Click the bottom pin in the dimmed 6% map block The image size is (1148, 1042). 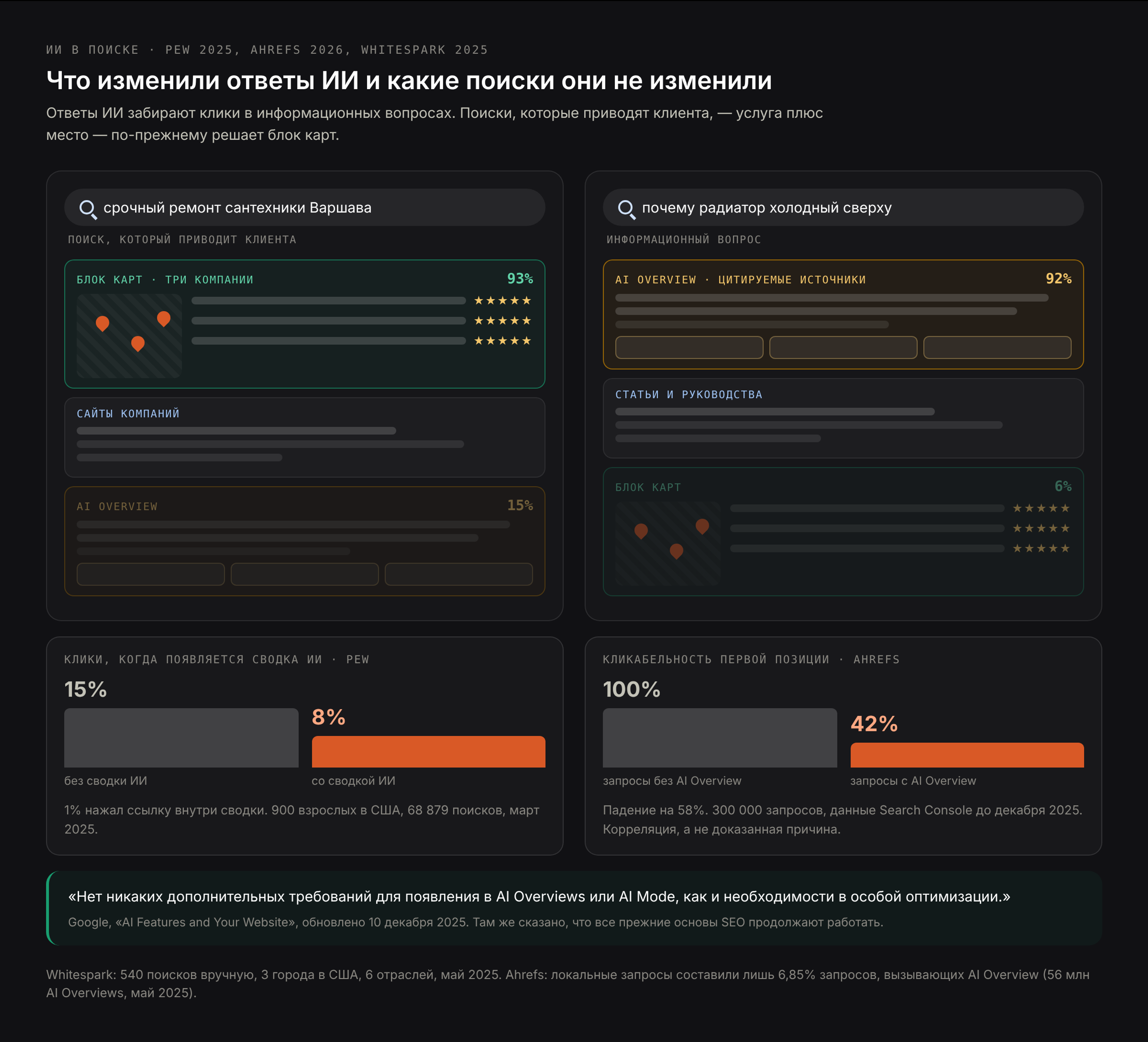(677, 551)
